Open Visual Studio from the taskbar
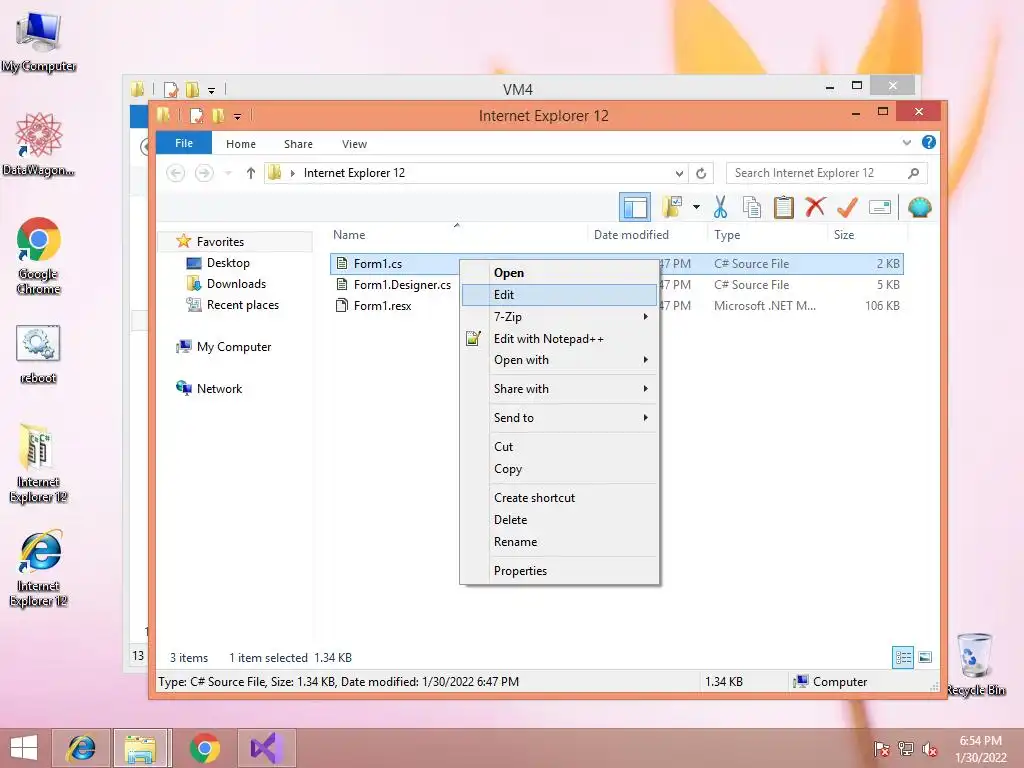1024x768 pixels. 266,748
